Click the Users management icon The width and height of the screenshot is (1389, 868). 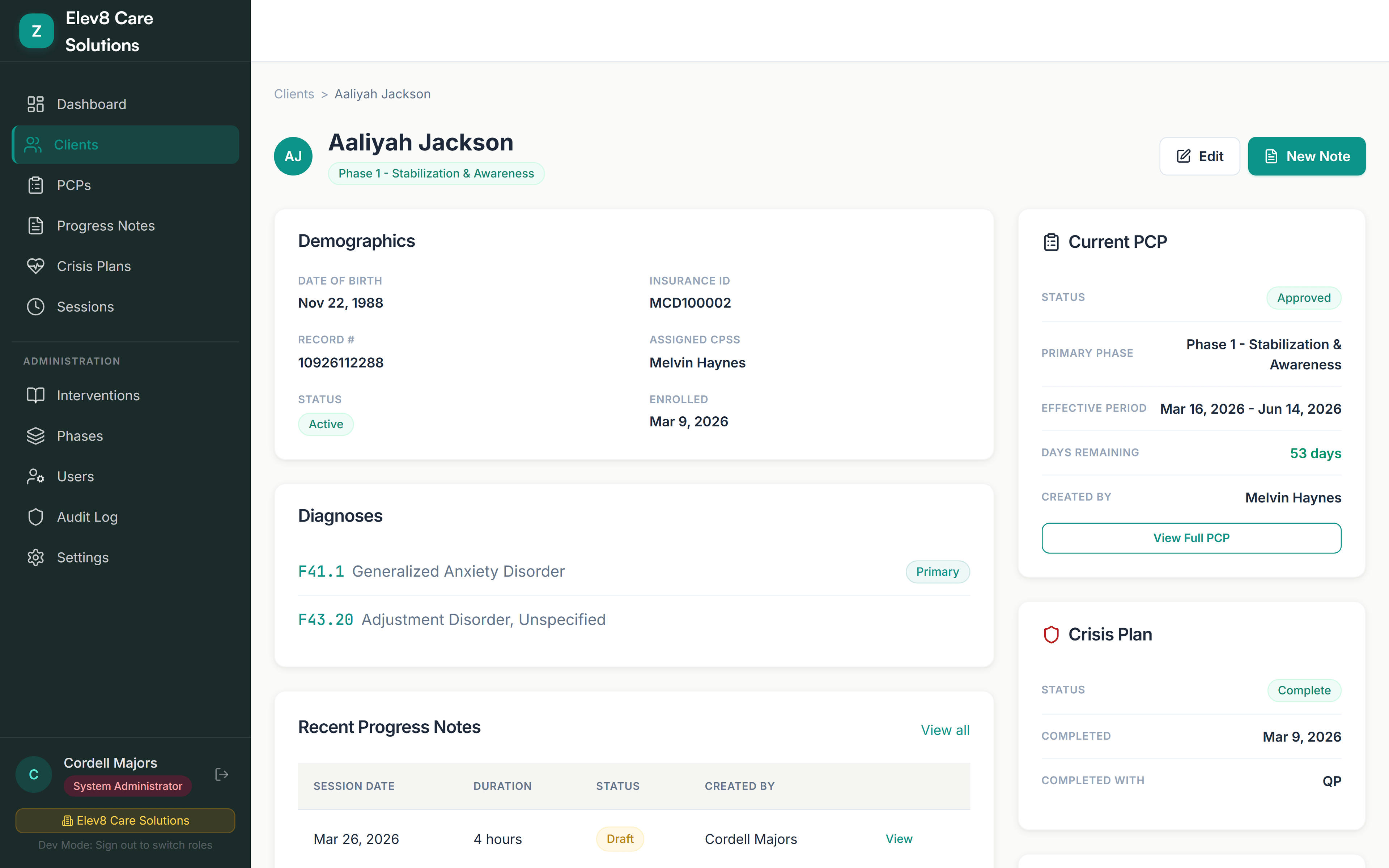(35, 476)
